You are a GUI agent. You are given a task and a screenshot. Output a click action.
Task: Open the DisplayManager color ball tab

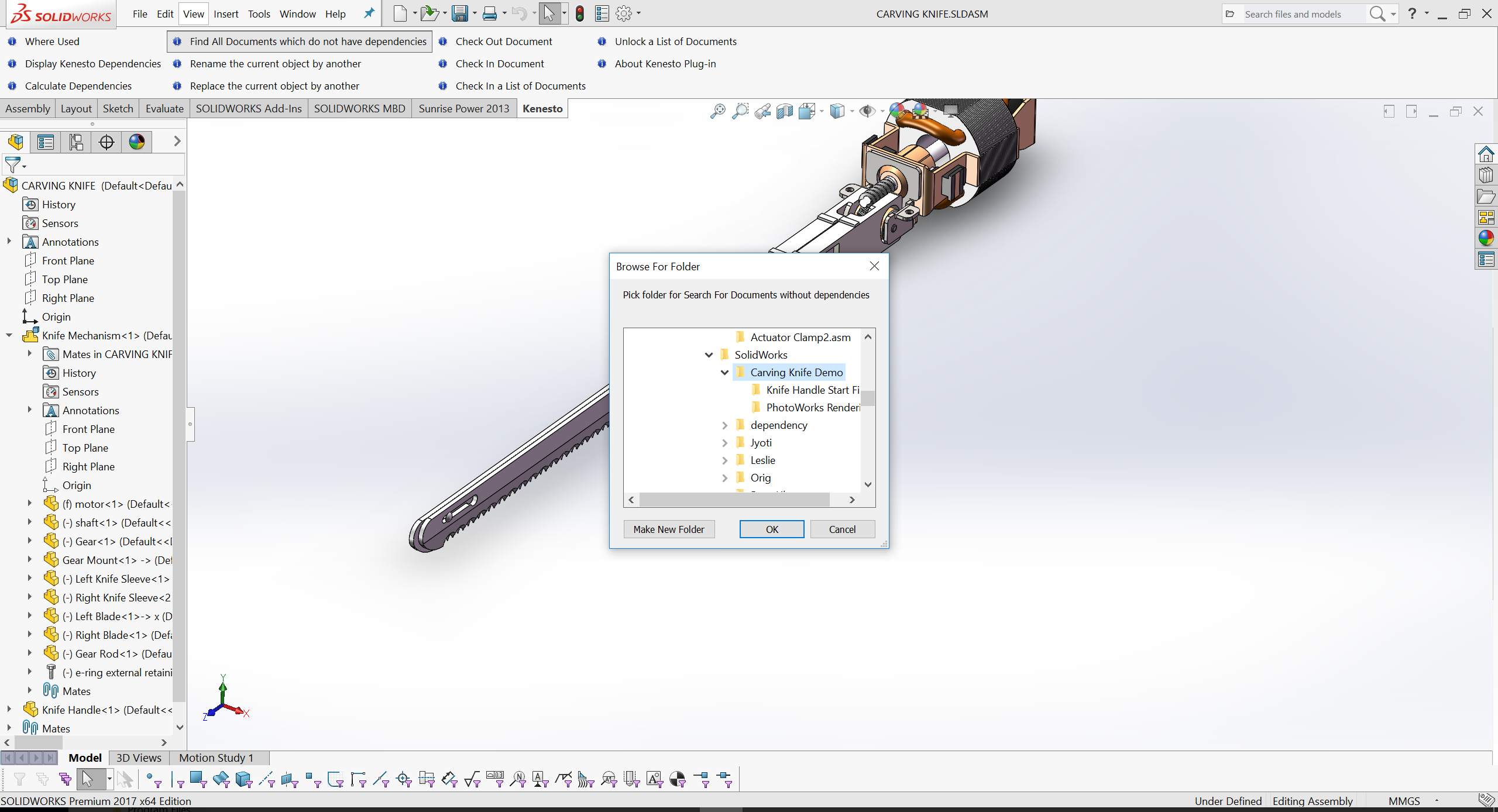137,142
